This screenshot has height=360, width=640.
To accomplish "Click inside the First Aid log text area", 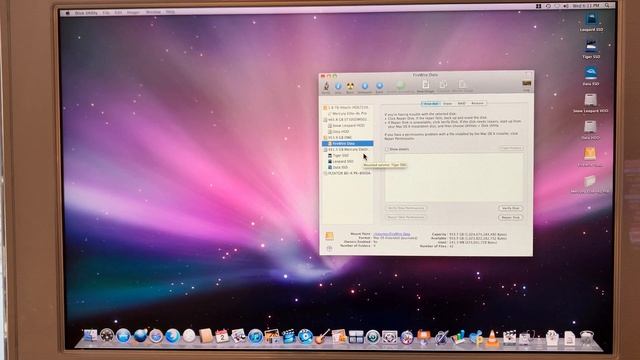I will (x=454, y=178).
